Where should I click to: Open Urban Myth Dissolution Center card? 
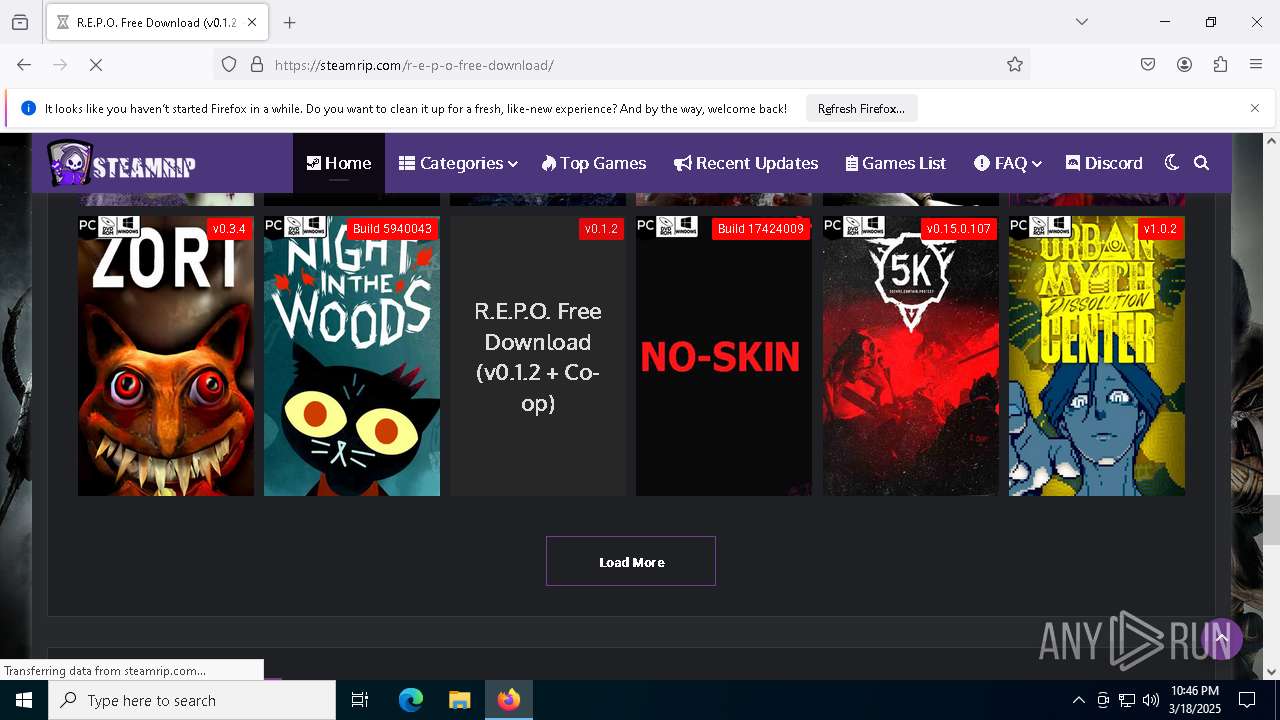coord(1097,356)
